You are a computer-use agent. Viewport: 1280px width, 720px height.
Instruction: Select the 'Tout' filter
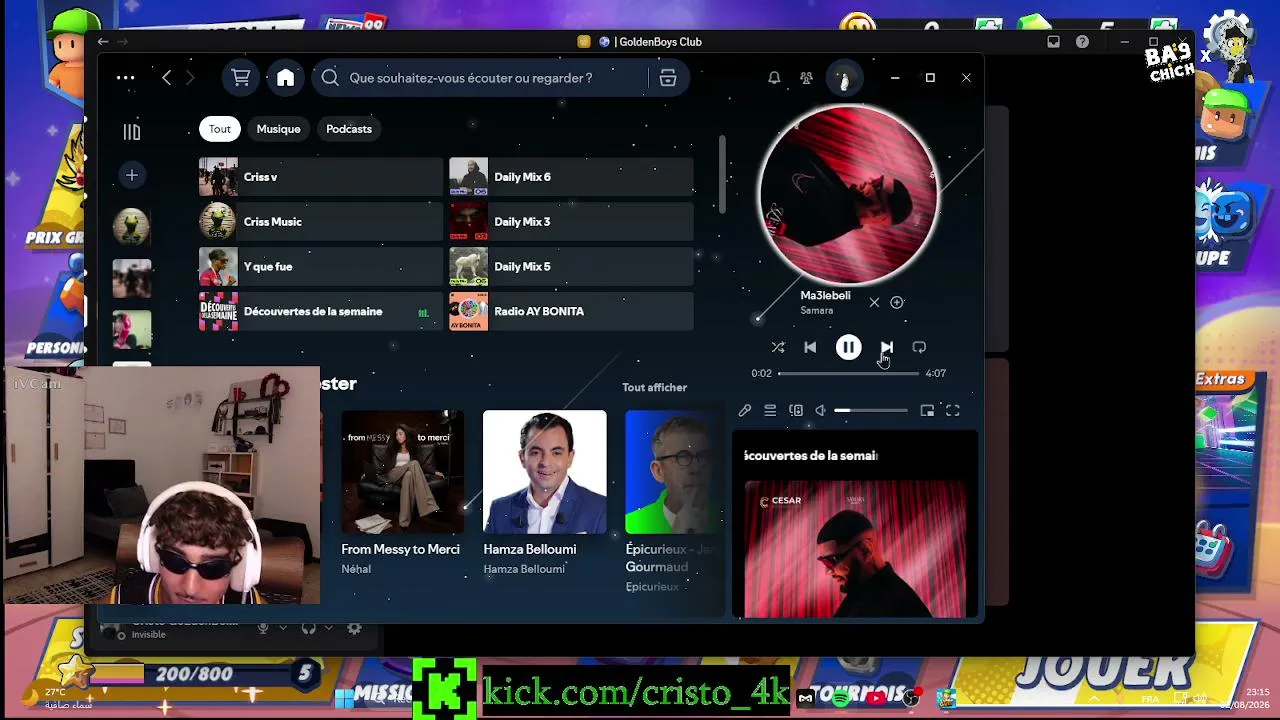[x=220, y=129]
